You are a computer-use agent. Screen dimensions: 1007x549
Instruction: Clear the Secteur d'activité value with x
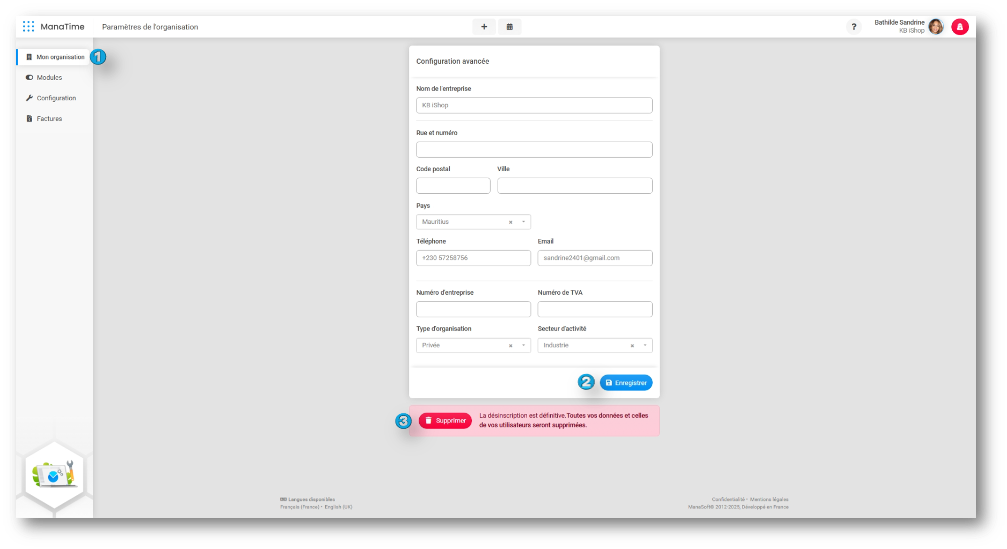(632, 345)
